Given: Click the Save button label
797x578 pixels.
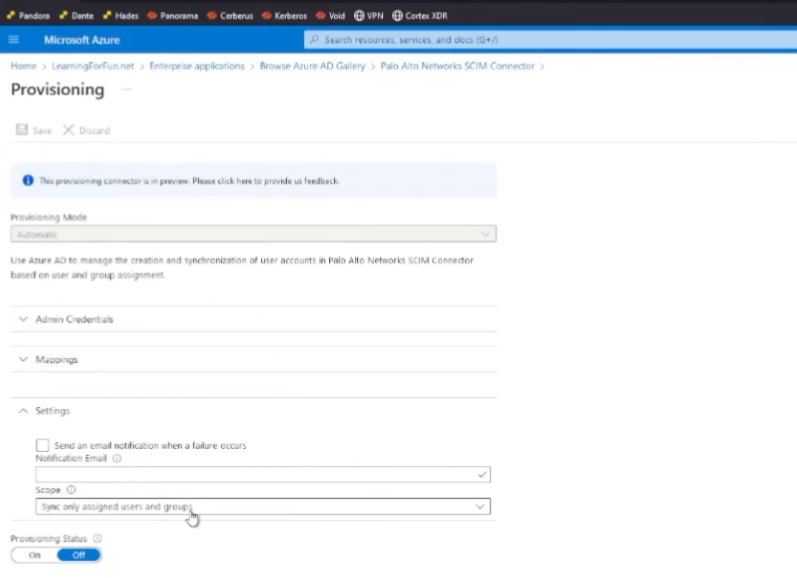Looking at the screenshot, I should 42,131.
